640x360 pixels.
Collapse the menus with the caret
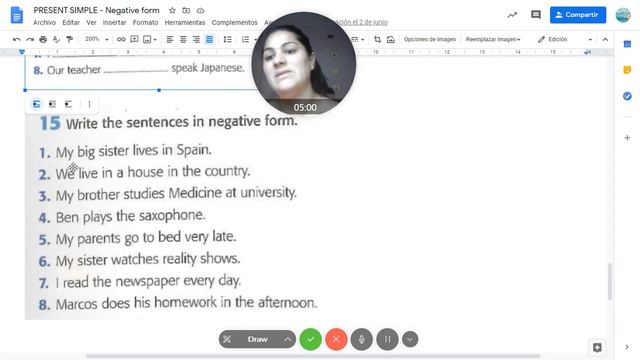pos(605,40)
